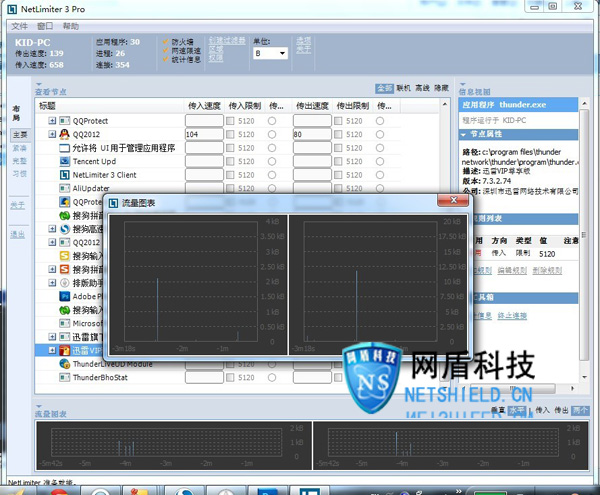Screen dimensions: 600x495
Task: Toggle 防火墙 firewall checkmark
Action: tap(166, 41)
